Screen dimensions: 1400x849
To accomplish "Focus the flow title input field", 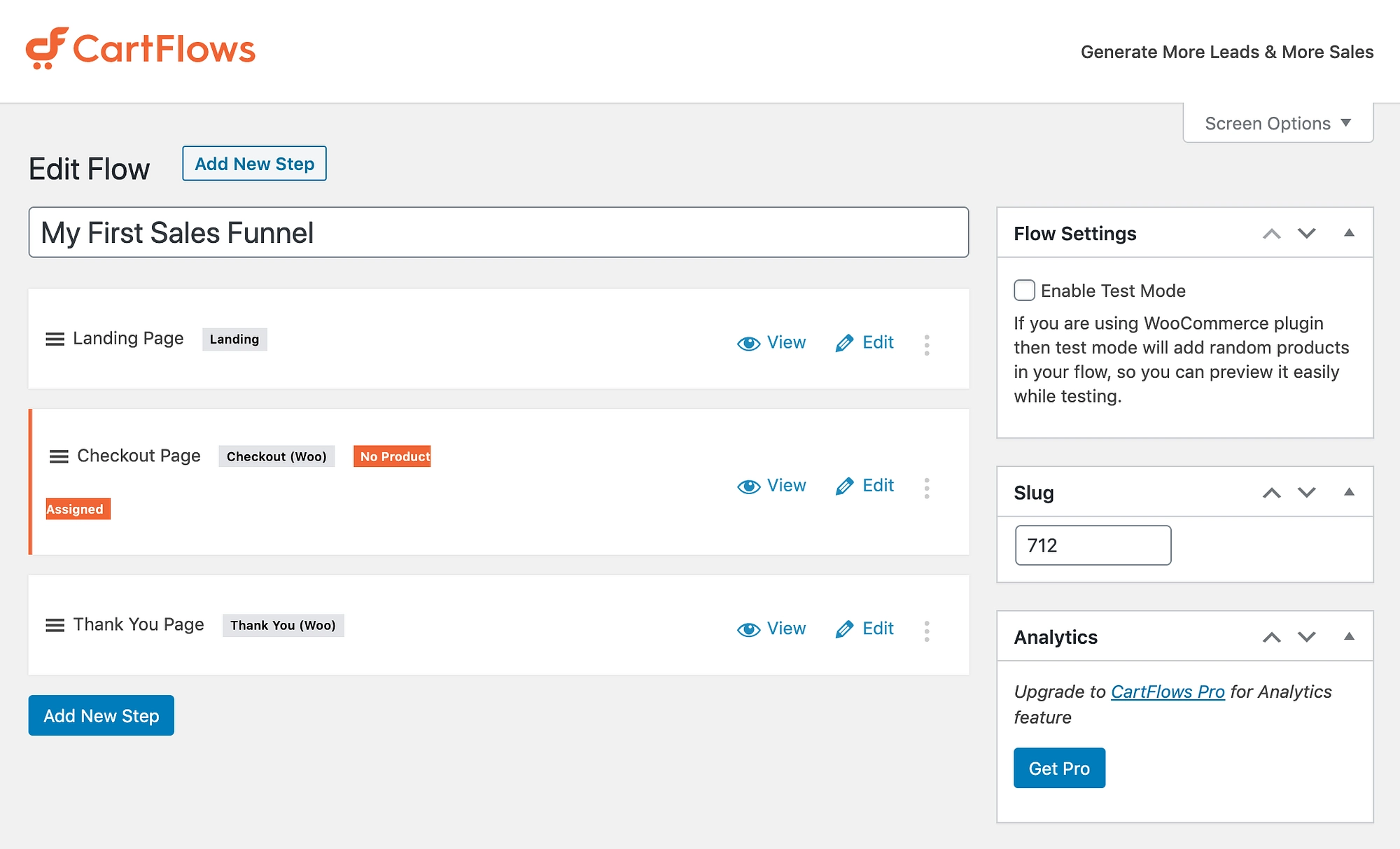I will pos(498,232).
